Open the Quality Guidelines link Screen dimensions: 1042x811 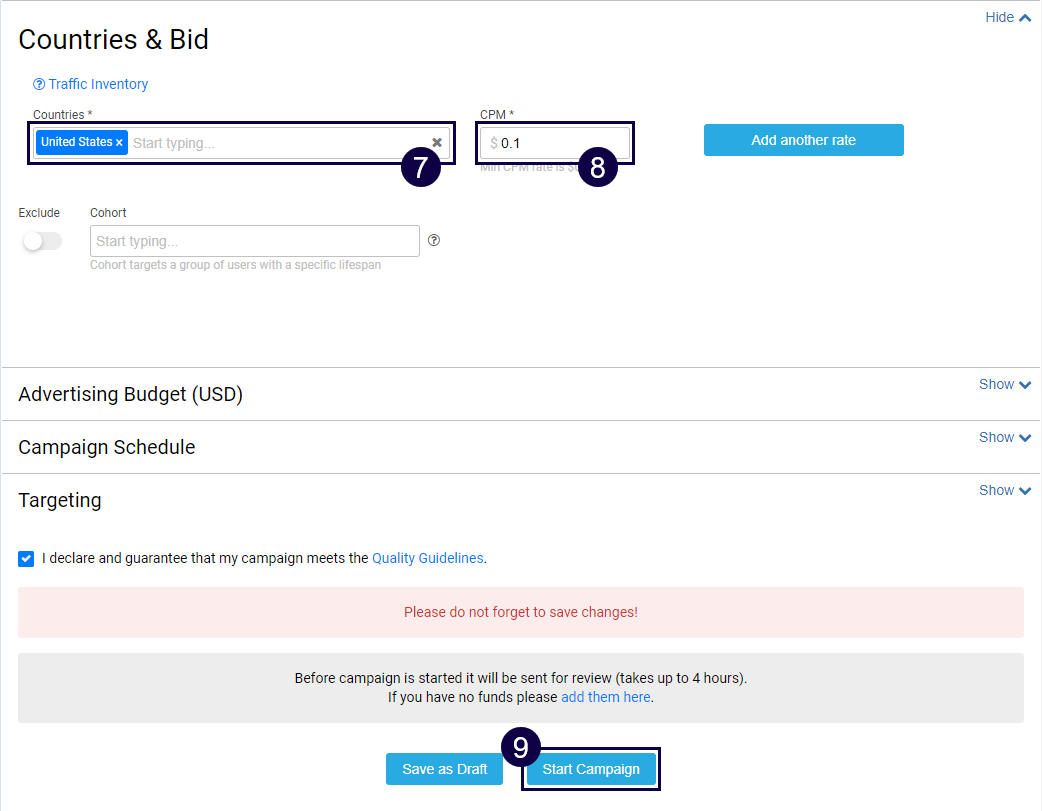tap(427, 558)
